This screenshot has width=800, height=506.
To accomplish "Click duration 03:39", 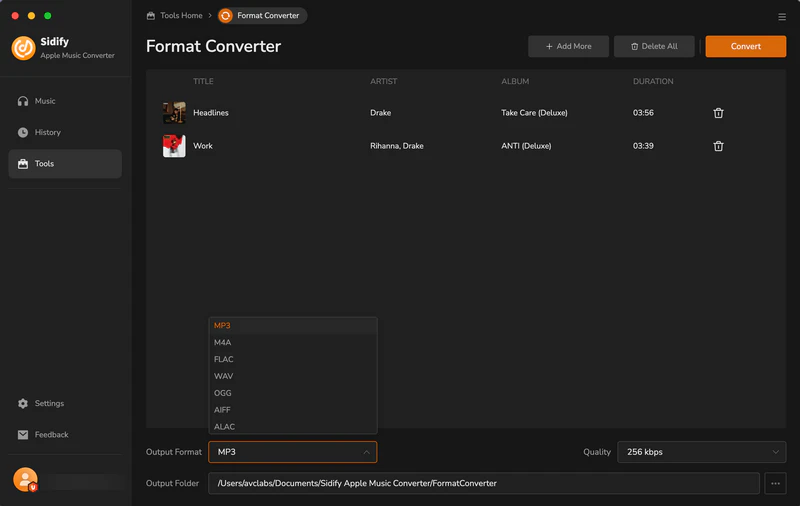I will click(x=643, y=146).
